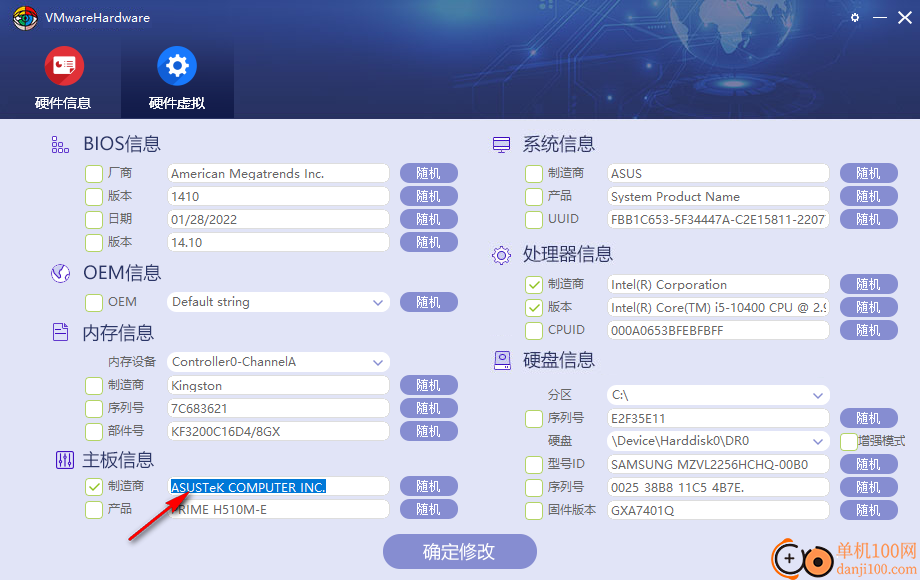Randomize the GXA7401Q firmware version
Screen dimensions: 920x580
tap(868, 510)
